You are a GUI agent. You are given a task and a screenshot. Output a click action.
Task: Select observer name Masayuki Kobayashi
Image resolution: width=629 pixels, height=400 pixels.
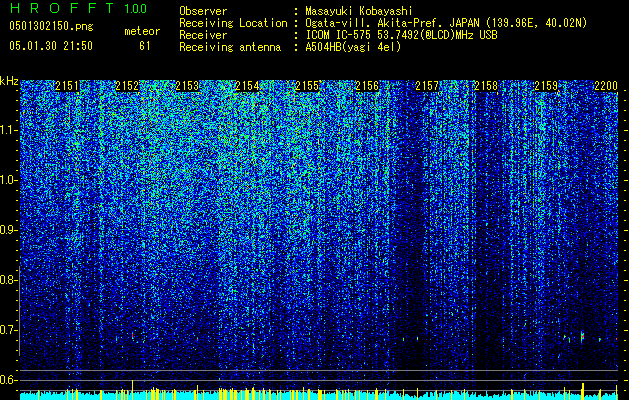(358, 11)
